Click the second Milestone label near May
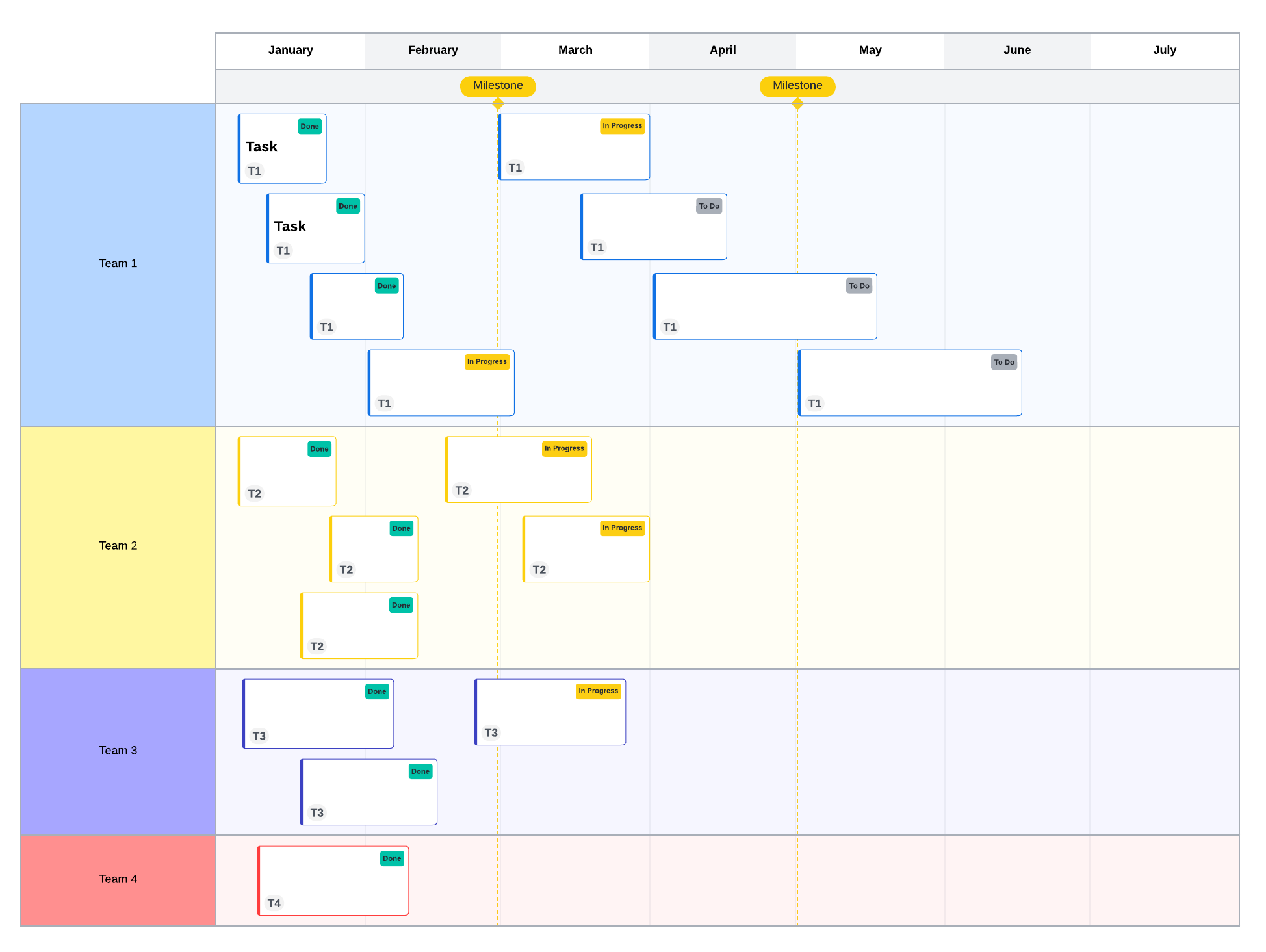1266x952 pixels. tap(797, 86)
